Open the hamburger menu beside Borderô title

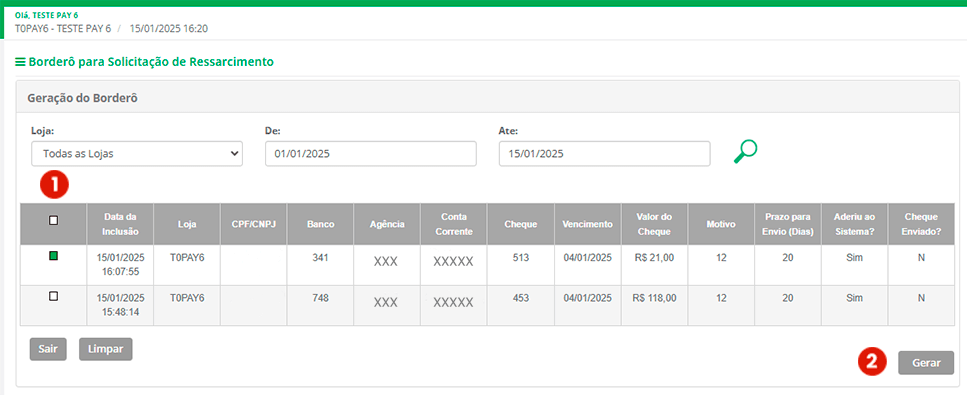pyautogui.click(x=20, y=62)
